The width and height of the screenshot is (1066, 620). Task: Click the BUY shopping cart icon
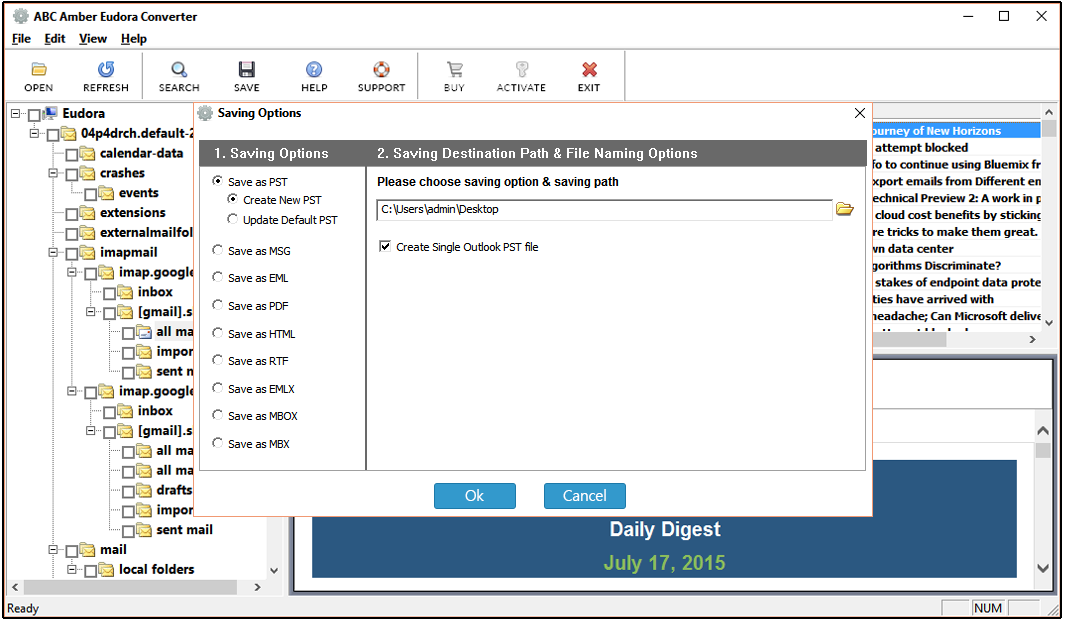click(454, 69)
